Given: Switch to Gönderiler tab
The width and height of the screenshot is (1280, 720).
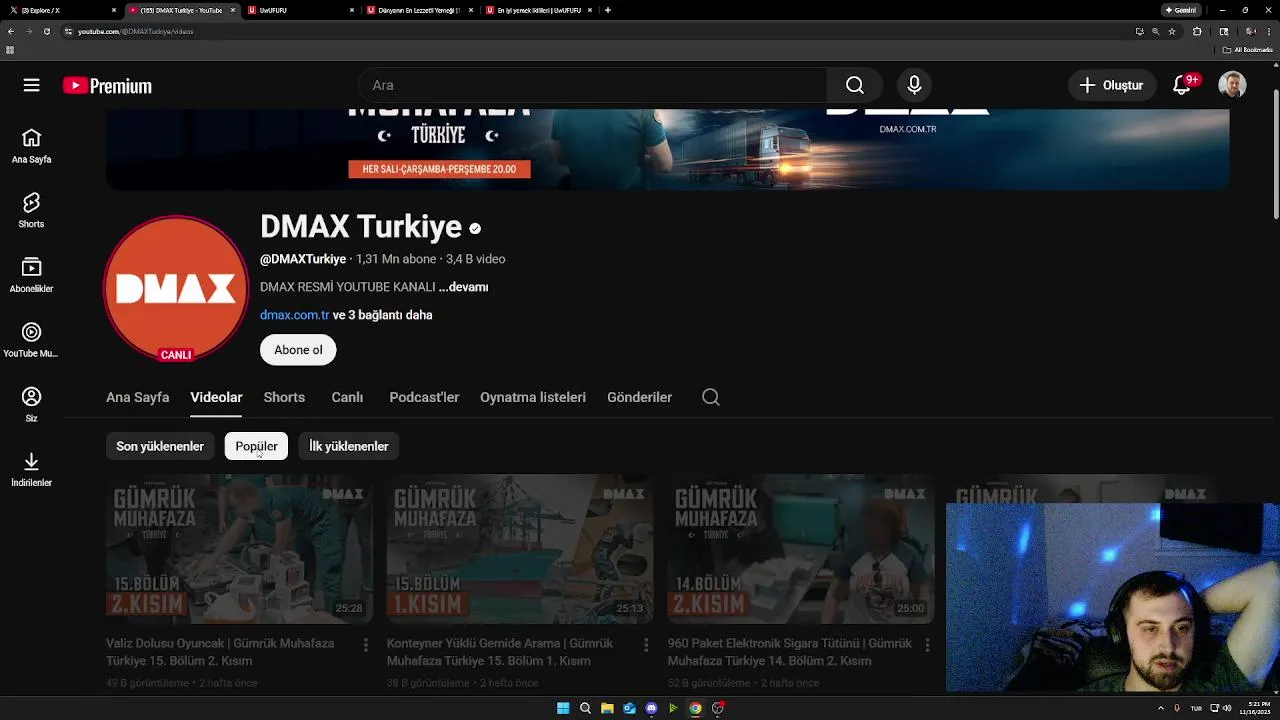Looking at the screenshot, I should click(639, 397).
